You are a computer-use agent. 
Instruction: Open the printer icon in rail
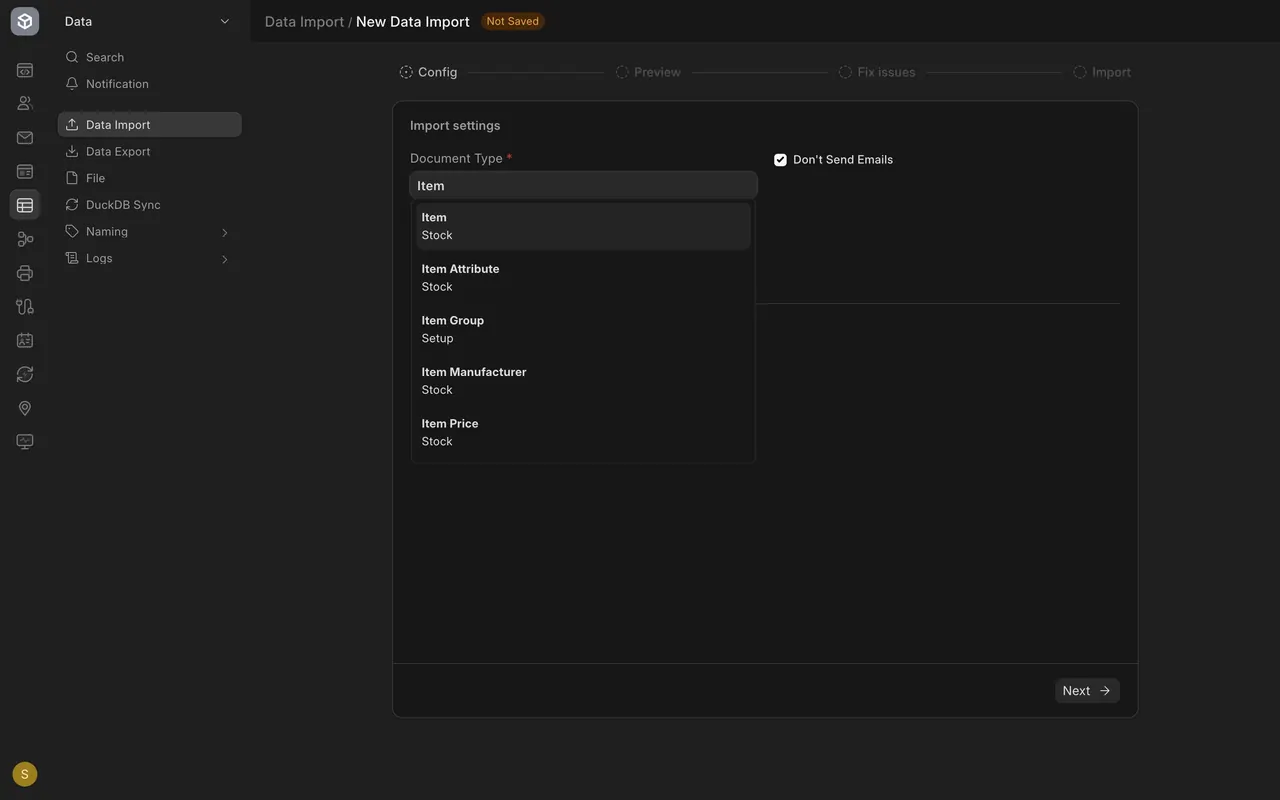pyautogui.click(x=25, y=273)
